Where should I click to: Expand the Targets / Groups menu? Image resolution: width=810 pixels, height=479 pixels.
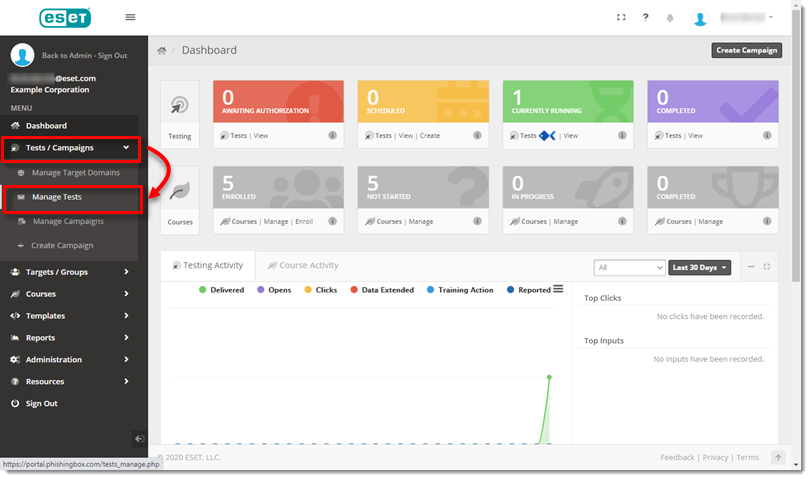[x=70, y=272]
